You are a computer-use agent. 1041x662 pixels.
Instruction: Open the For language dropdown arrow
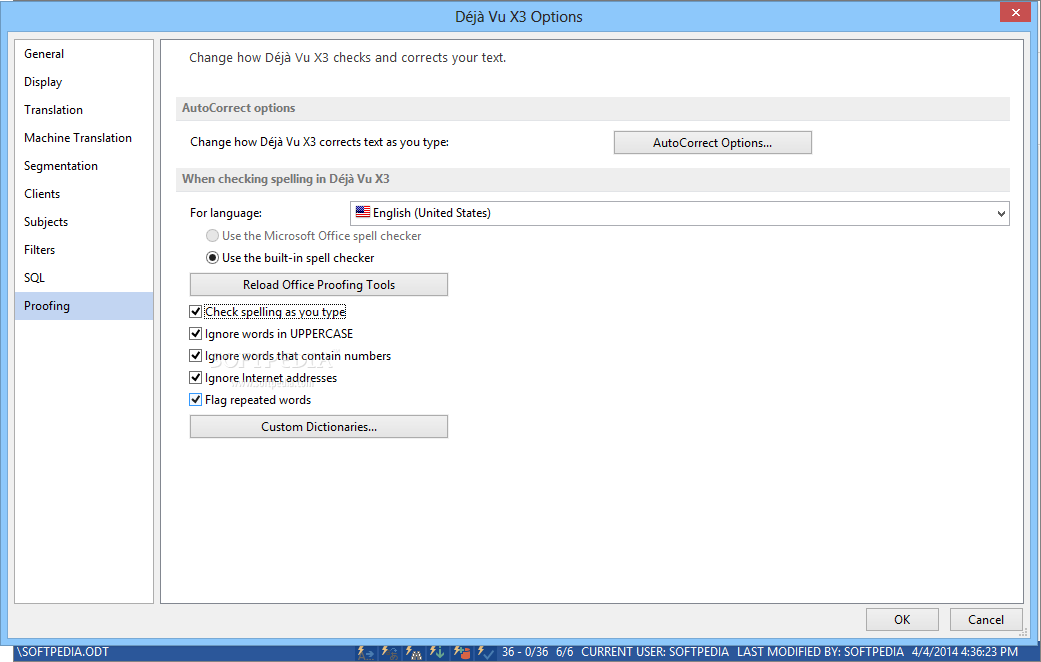[x=1001, y=214]
